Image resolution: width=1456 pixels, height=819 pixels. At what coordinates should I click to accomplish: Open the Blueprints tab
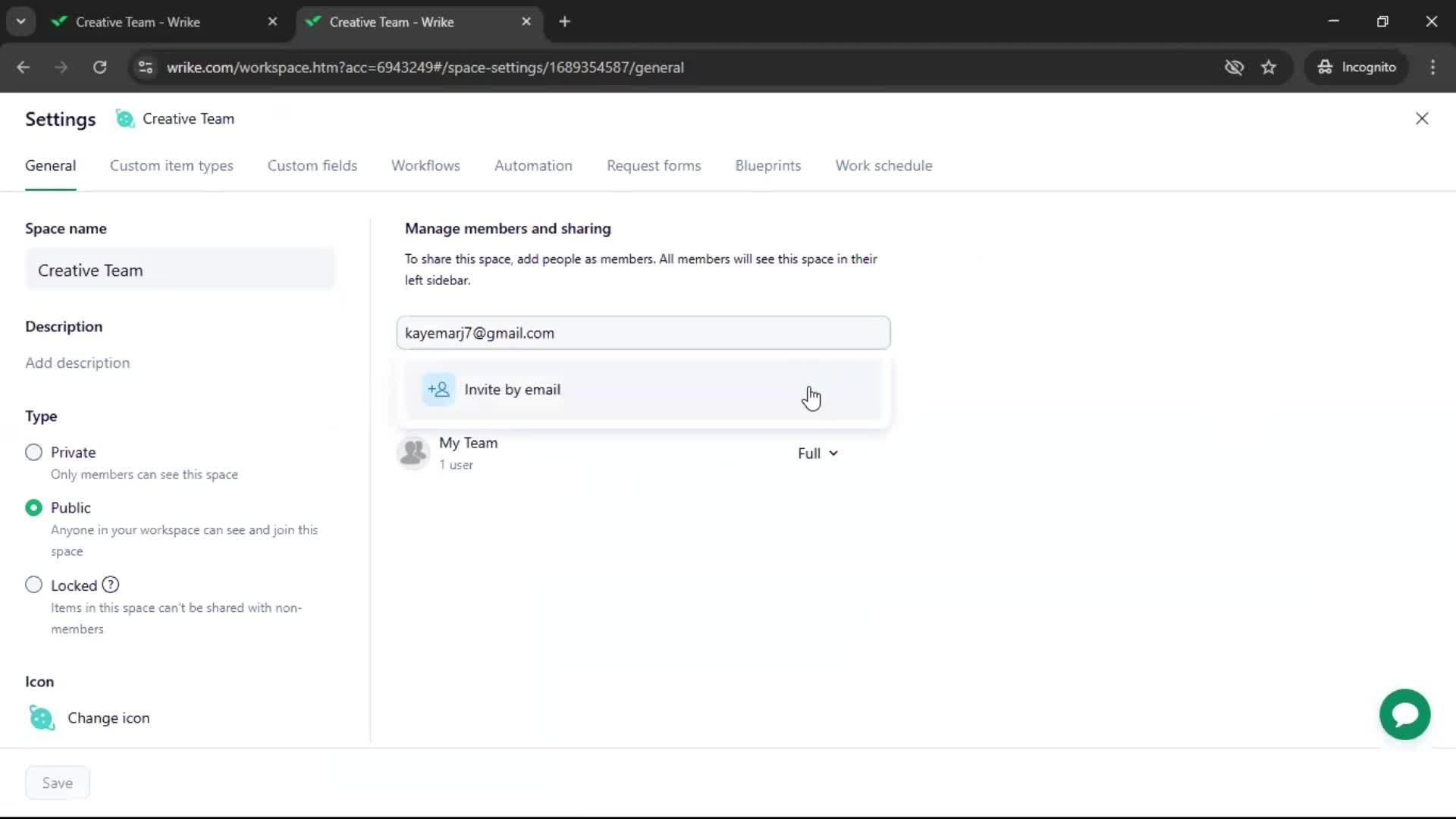point(767,166)
